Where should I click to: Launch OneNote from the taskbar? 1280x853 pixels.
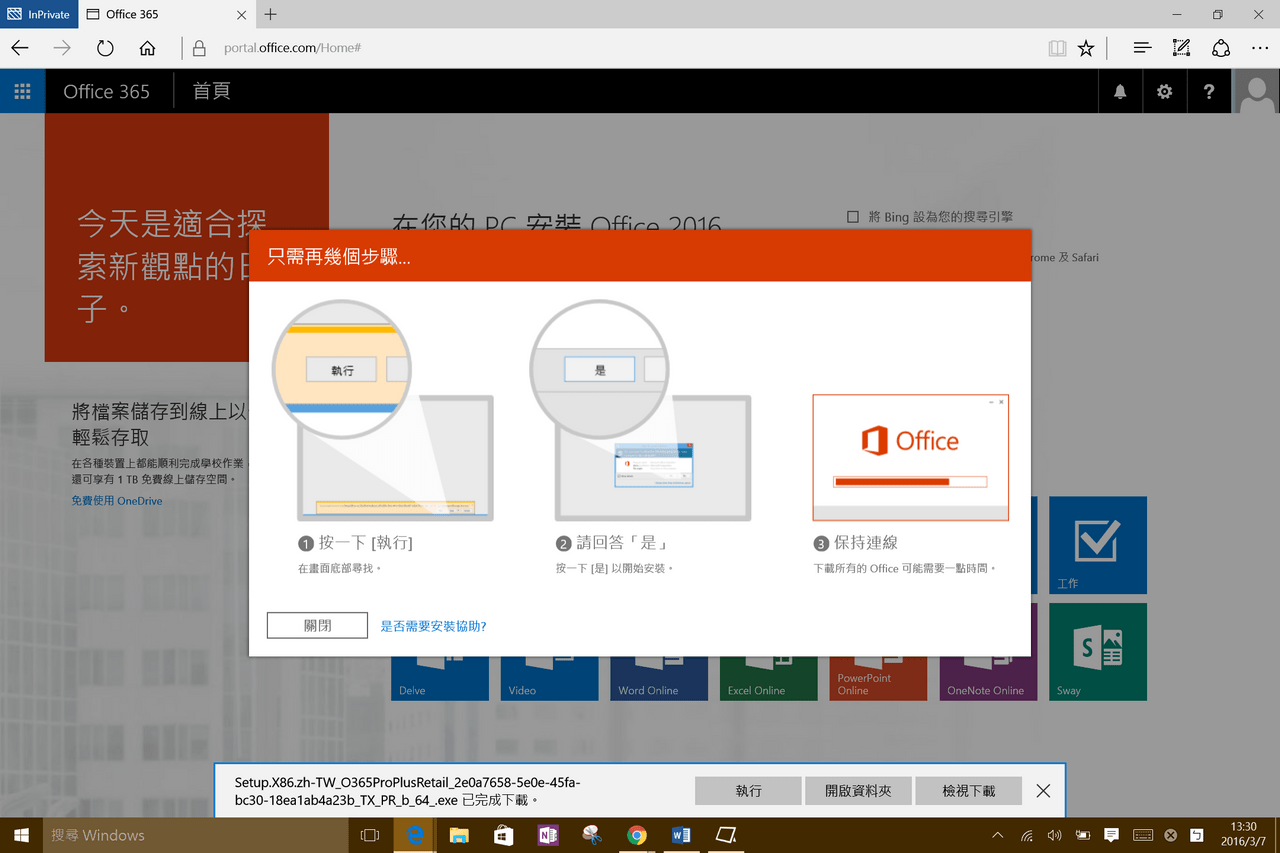tap(548, 835)
